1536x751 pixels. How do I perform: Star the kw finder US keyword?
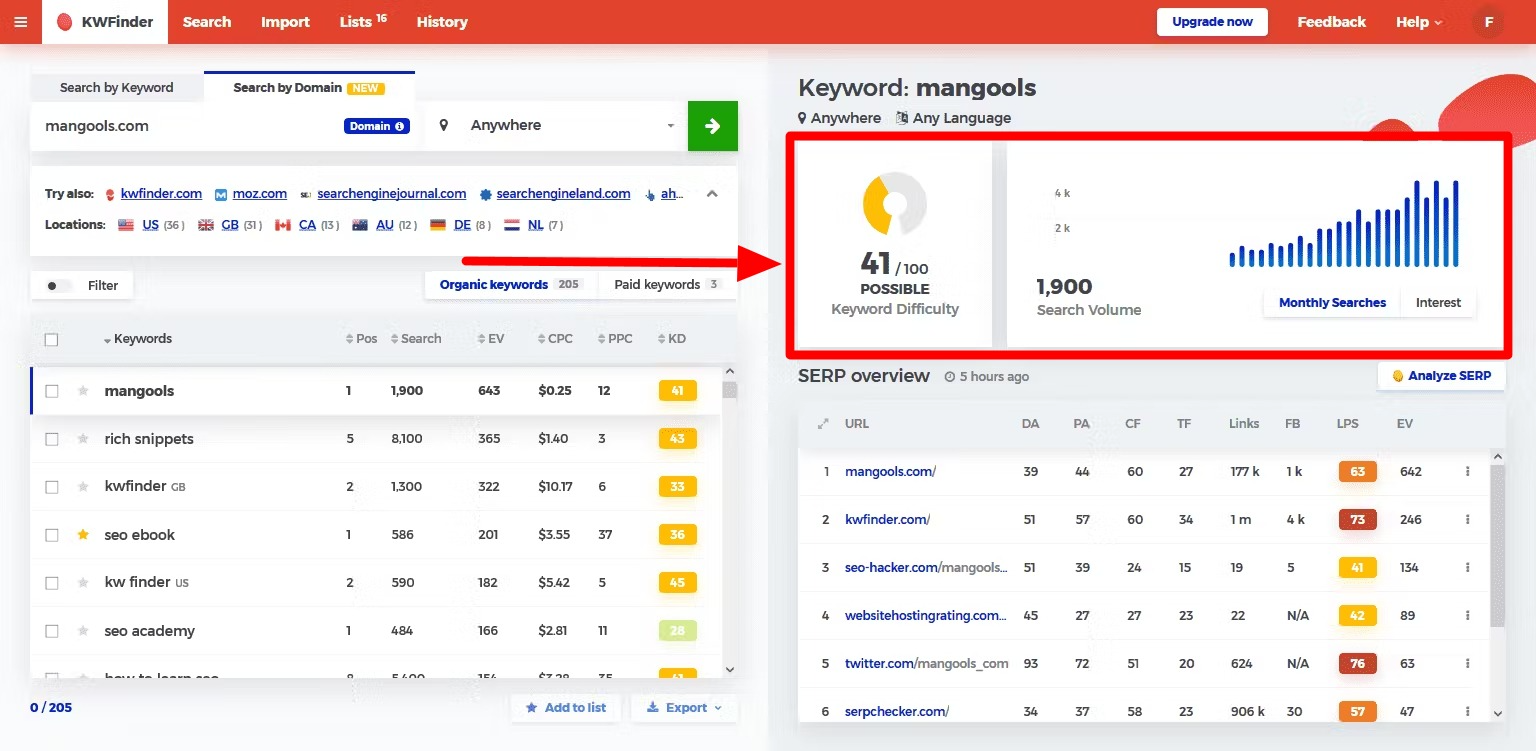click(83, 583)
